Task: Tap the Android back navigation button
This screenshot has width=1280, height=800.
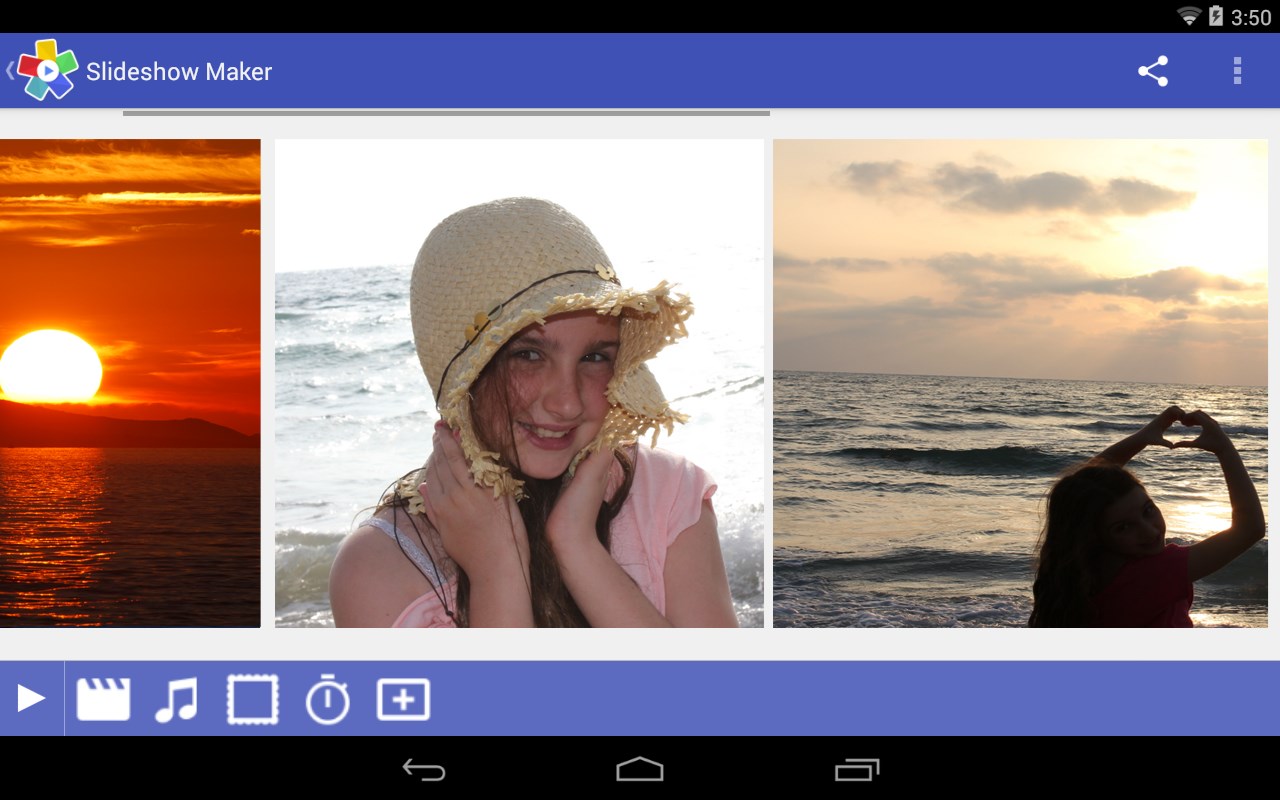Action: tap(423, 769)
